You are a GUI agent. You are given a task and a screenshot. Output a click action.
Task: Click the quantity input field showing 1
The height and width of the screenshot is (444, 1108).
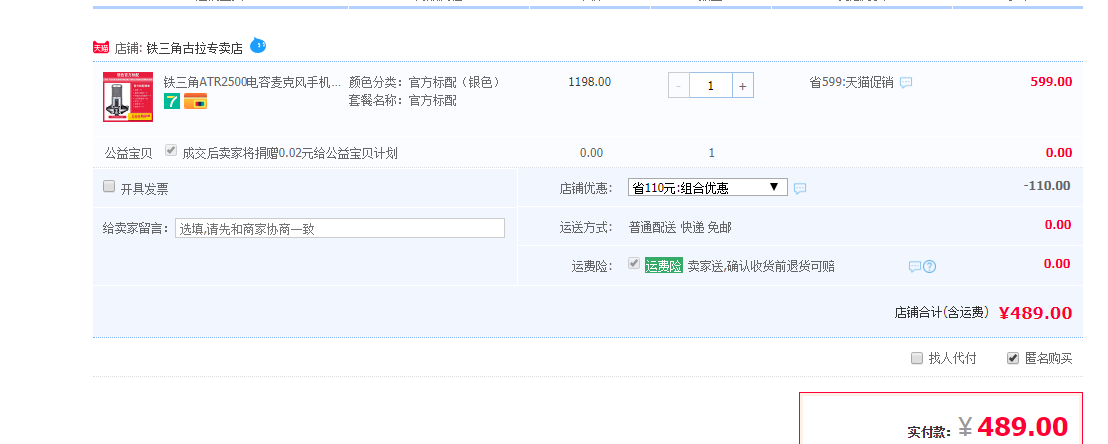coord(711,86)
